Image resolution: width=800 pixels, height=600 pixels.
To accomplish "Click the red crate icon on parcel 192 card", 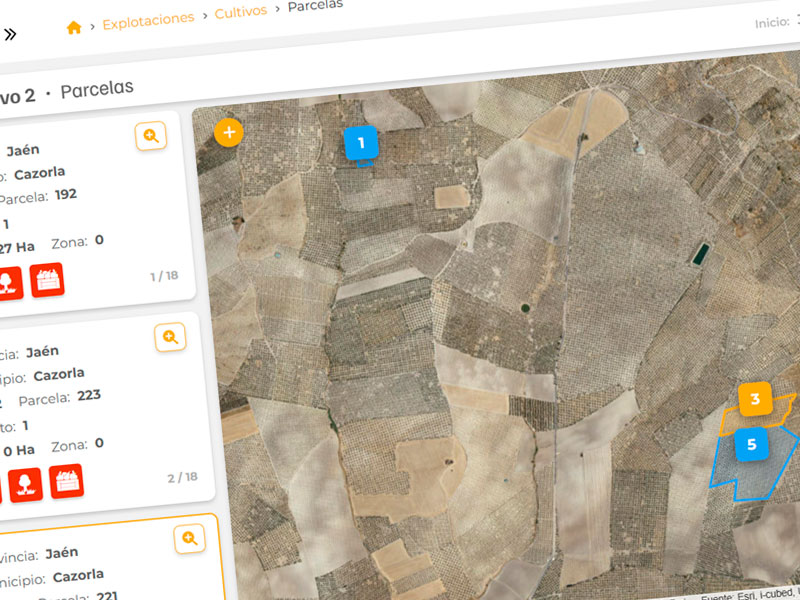I will (46, 280).
